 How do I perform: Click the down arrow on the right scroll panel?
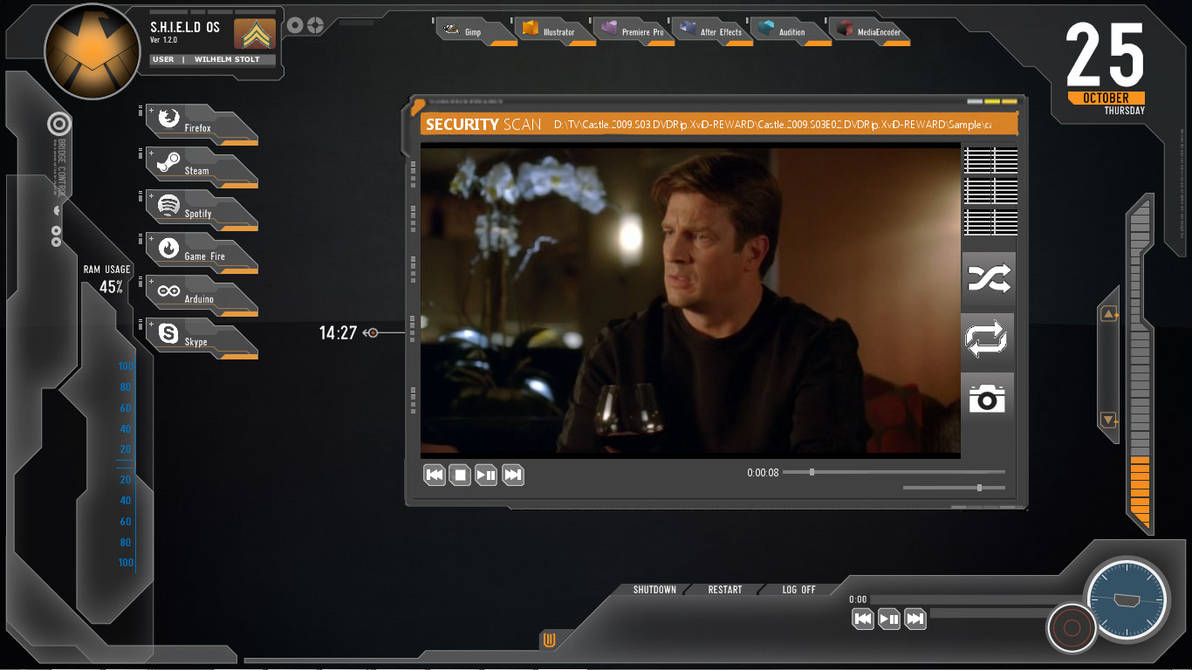(x=1109, y=421)
